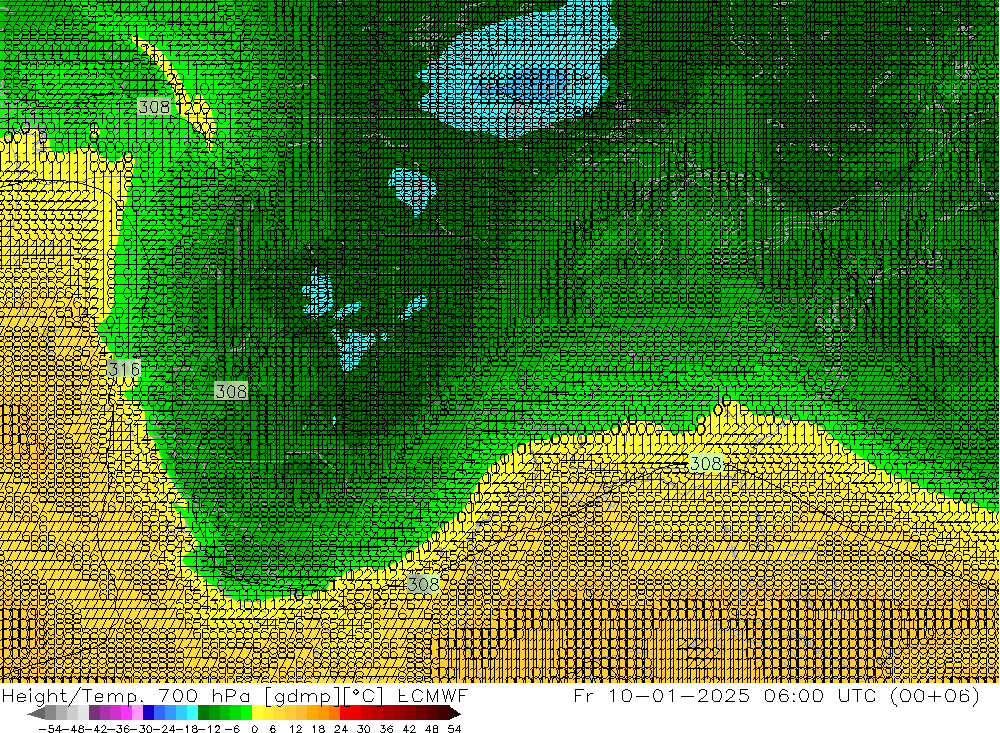Click the 316 contour height label
The width and height of the screenshot is (1000, 733).
tap(124, 369)
